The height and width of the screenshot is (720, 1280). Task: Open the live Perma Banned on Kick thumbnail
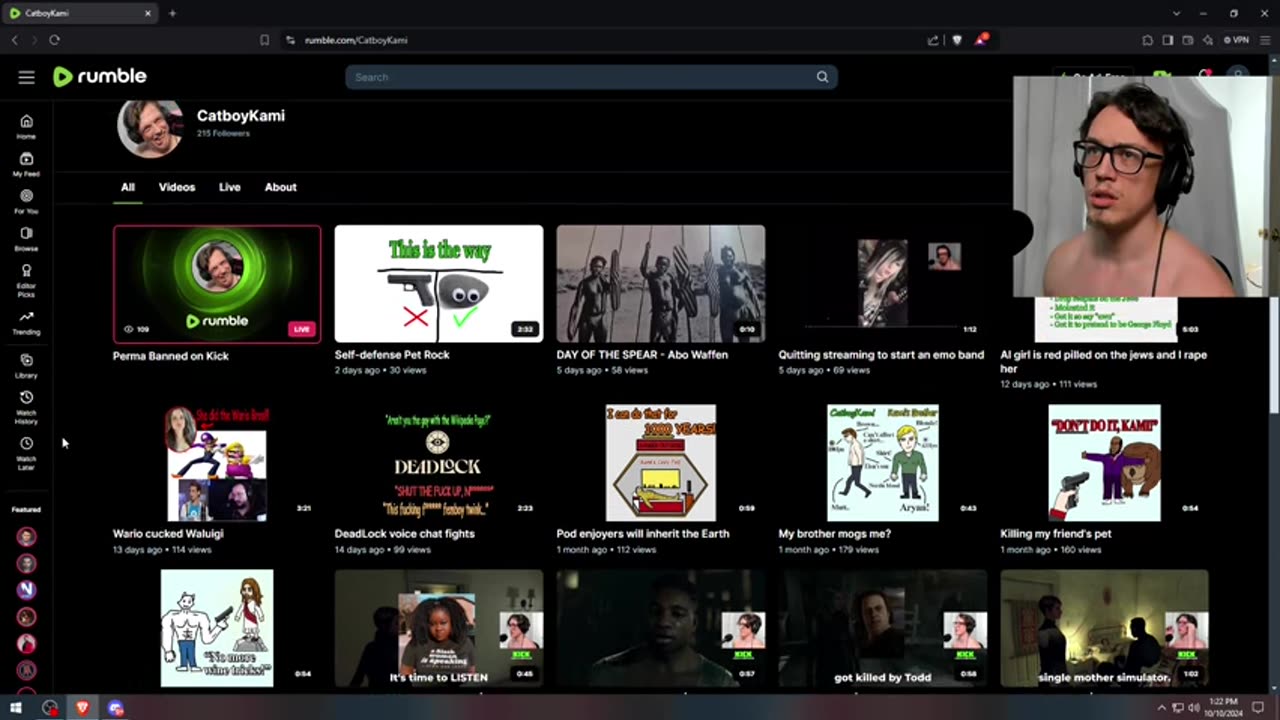point(217,284)
